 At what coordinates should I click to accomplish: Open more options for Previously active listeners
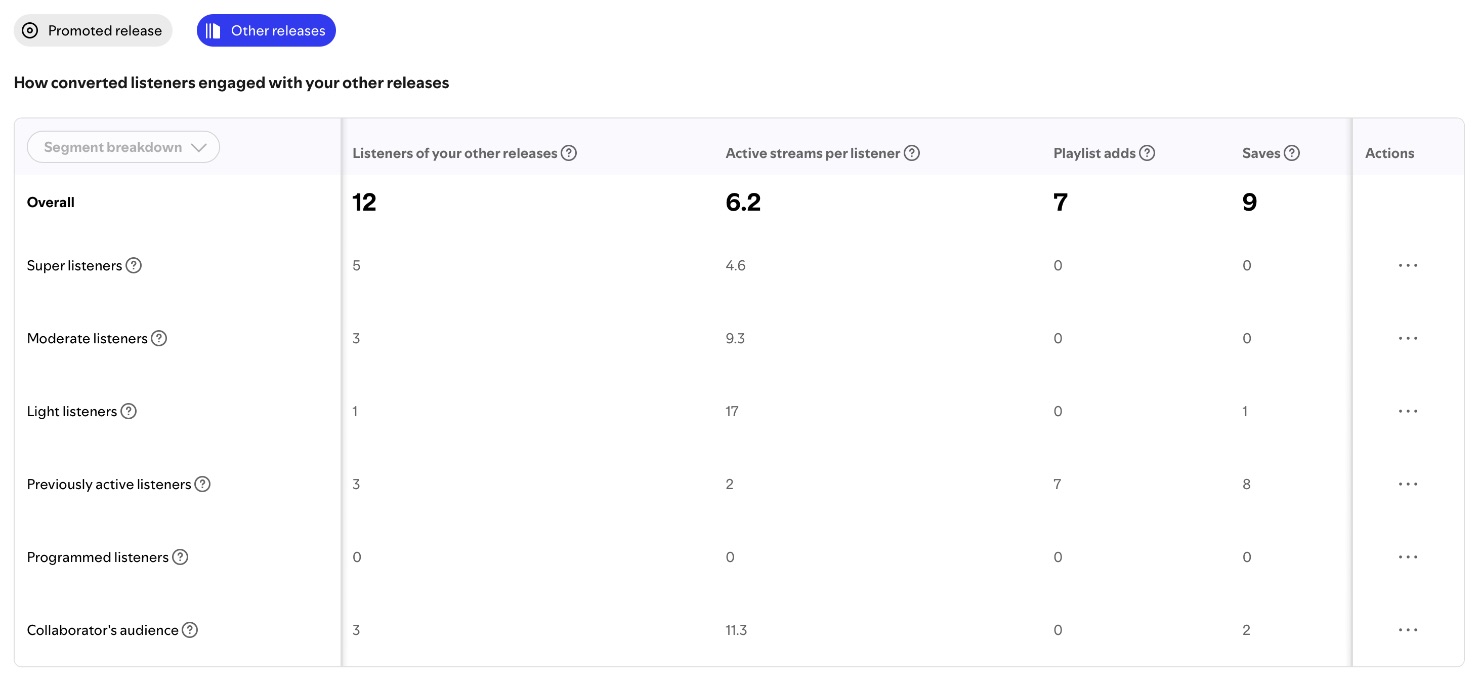point(1408,485)
